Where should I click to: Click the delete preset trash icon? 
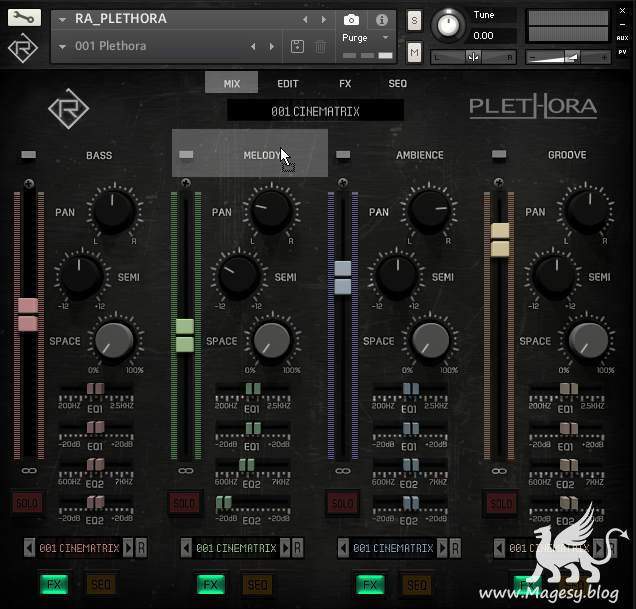point(320,46)
